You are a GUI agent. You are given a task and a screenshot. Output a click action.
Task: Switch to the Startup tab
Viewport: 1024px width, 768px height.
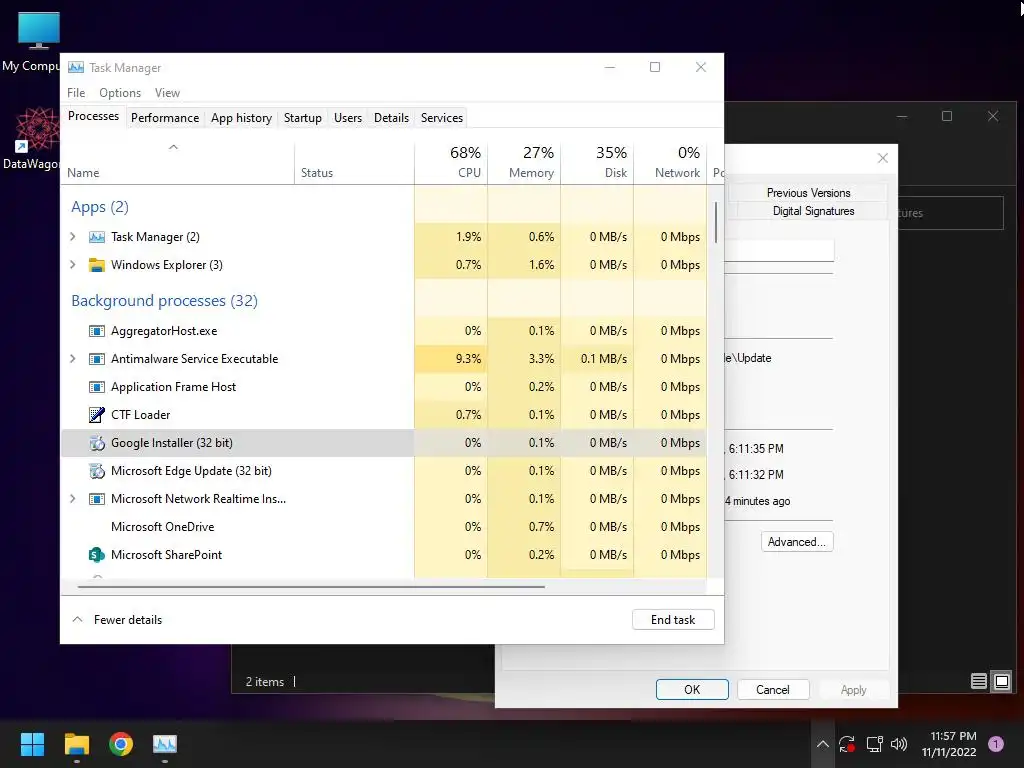coord(302,118)
